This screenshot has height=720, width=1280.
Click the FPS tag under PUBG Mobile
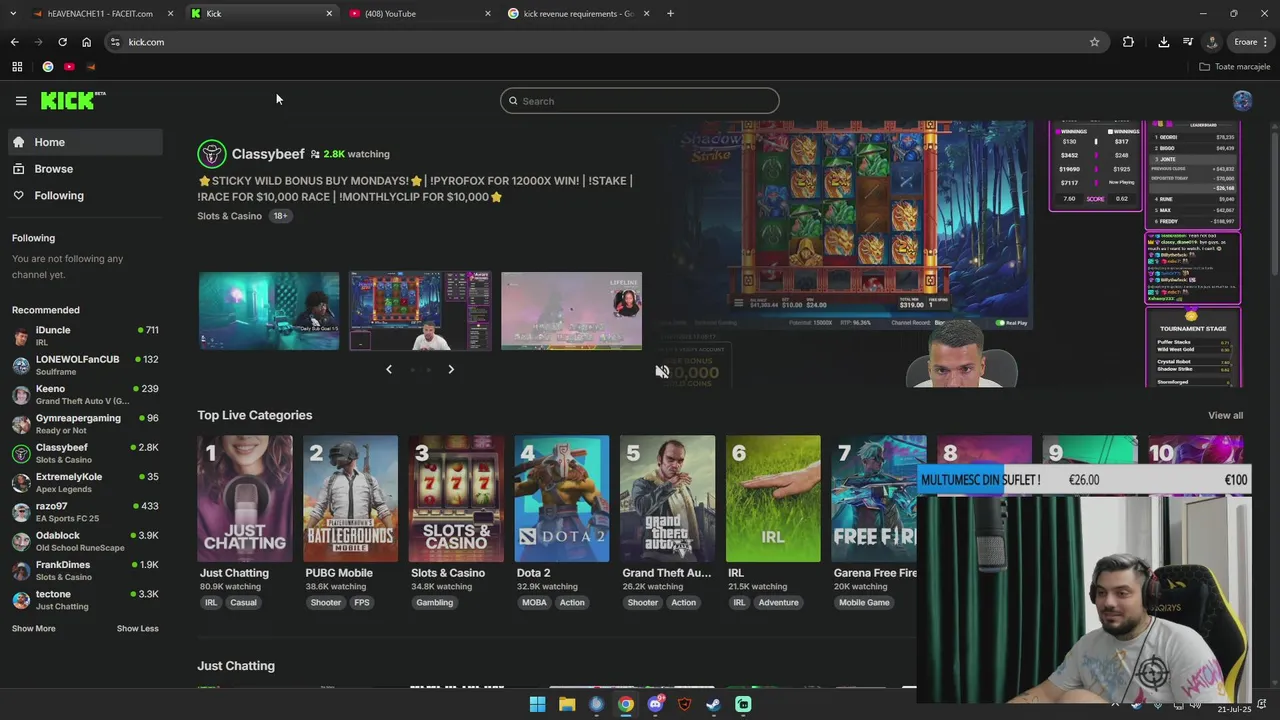[x=362, y=603]
